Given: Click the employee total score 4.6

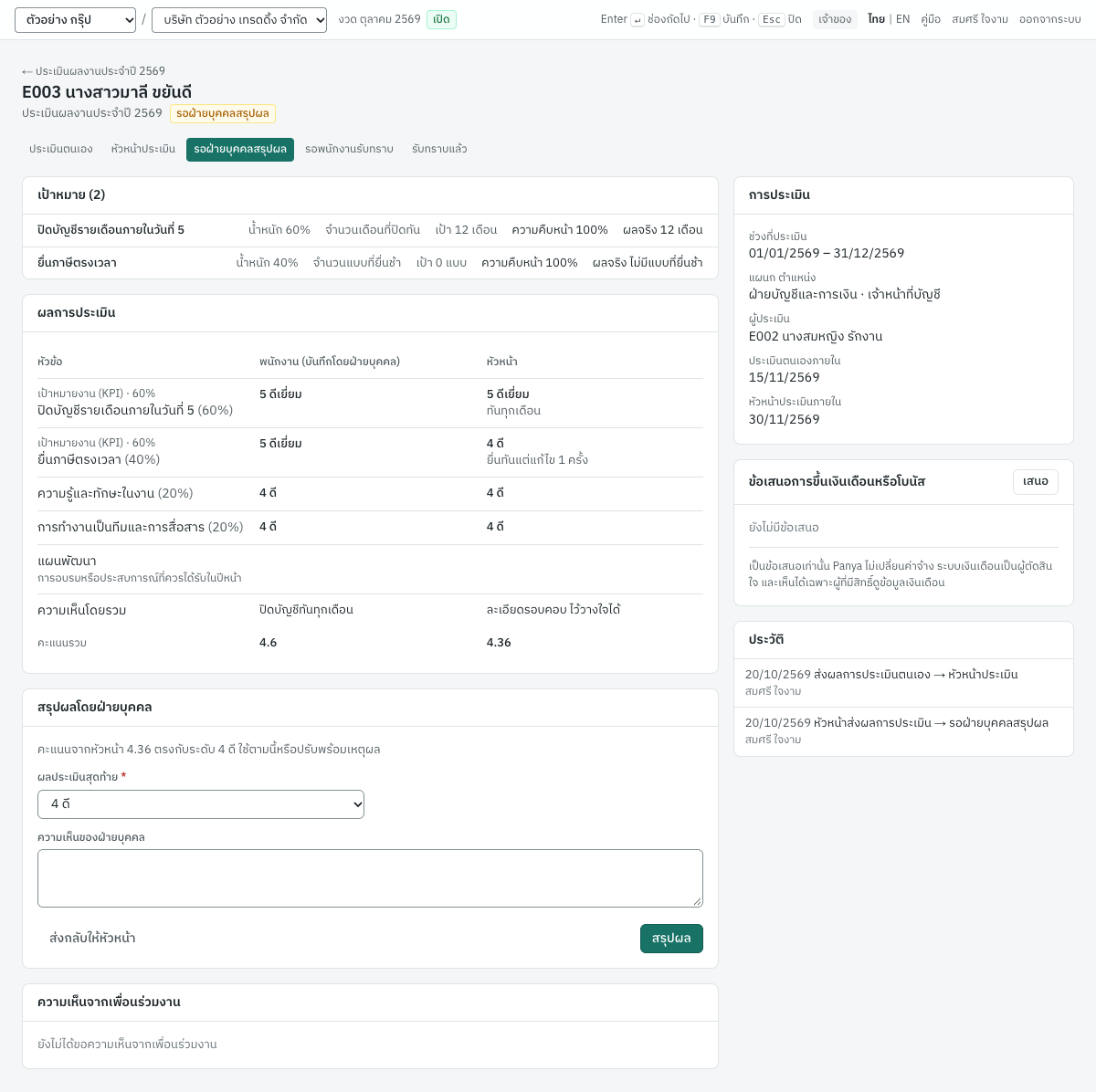Looking at the screenshot, I should (x=268, y=643).
